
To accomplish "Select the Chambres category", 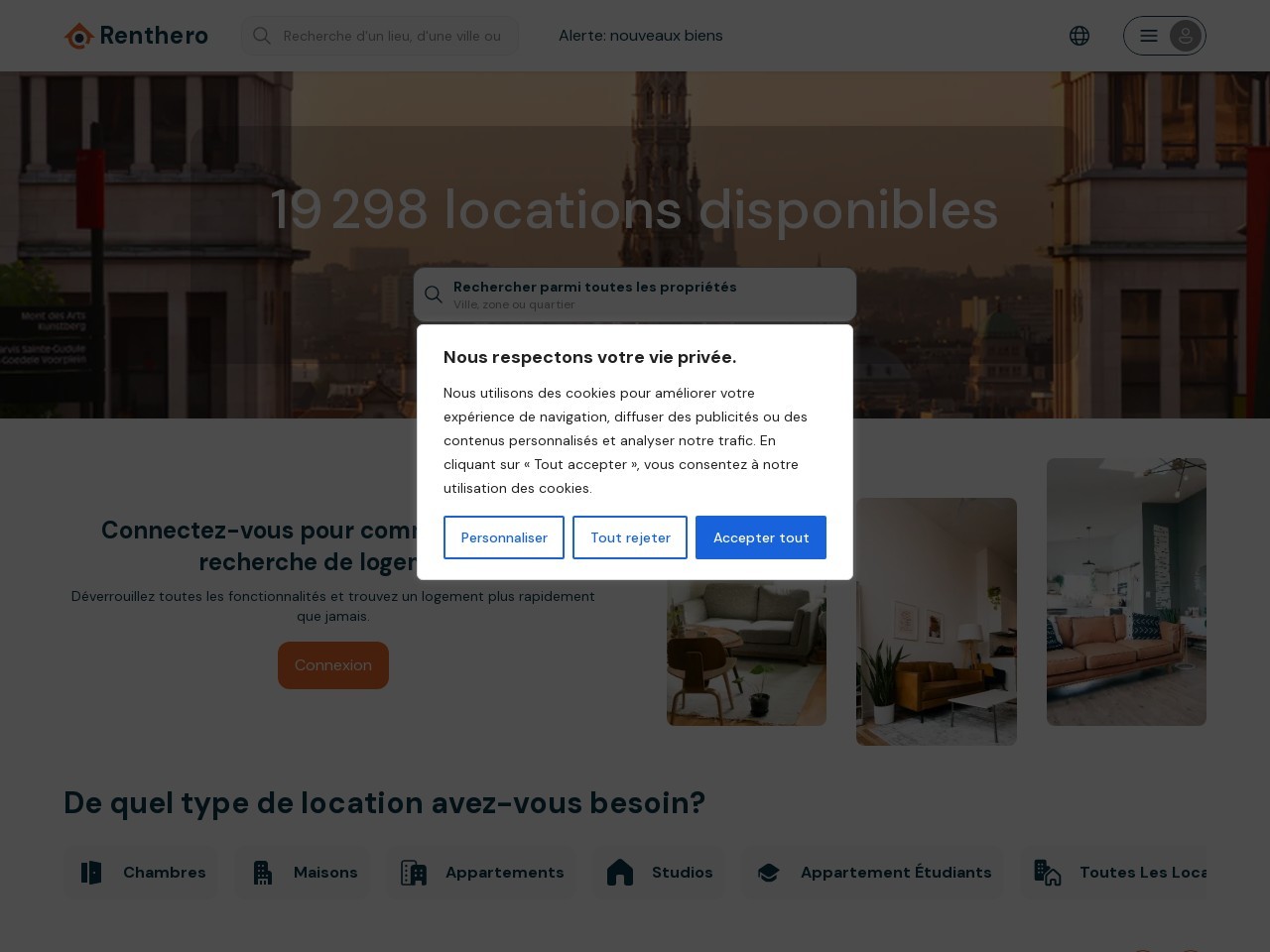I will click(141, 873).
